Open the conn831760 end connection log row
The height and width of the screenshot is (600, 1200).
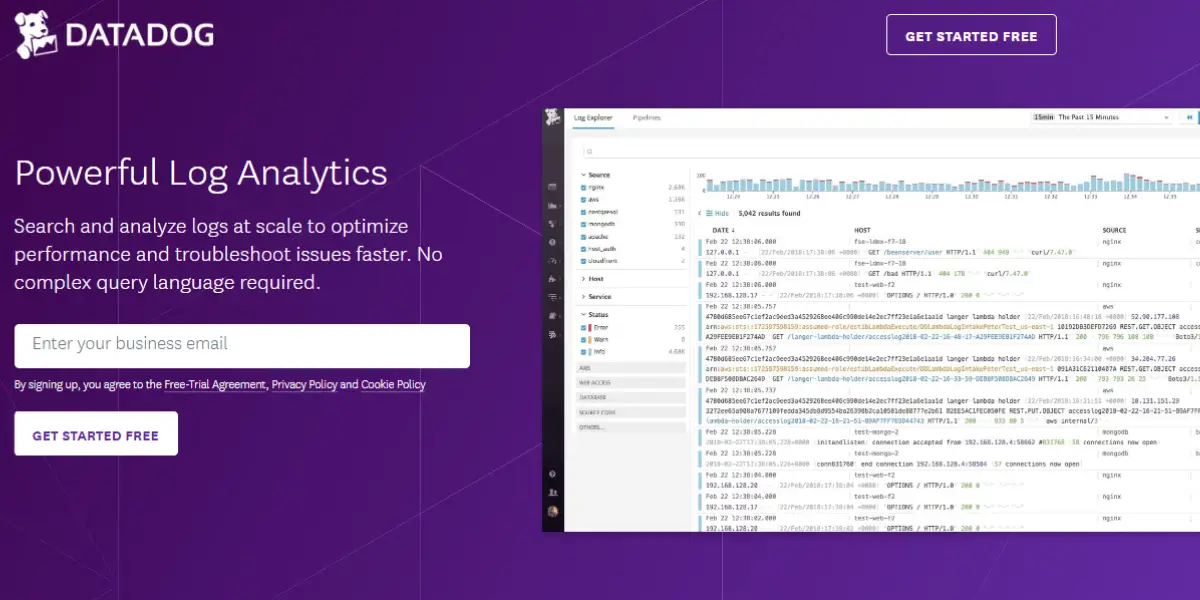(950, 459)
